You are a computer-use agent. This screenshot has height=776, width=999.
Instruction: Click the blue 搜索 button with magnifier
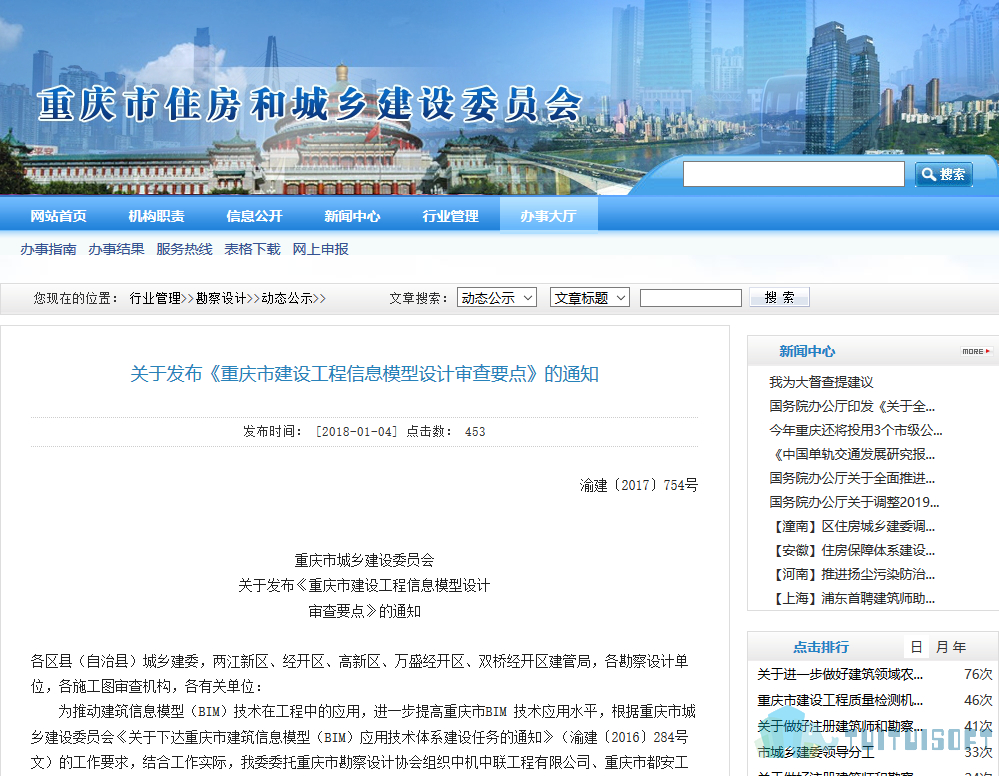(944, 174)
